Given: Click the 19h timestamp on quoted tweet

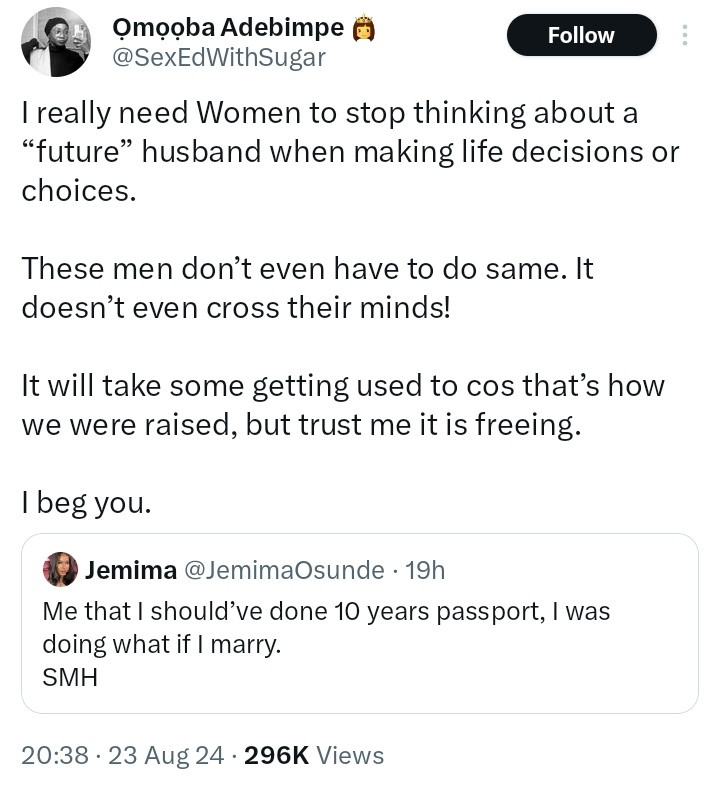Looking at the screenshot, I should [425, 570].
